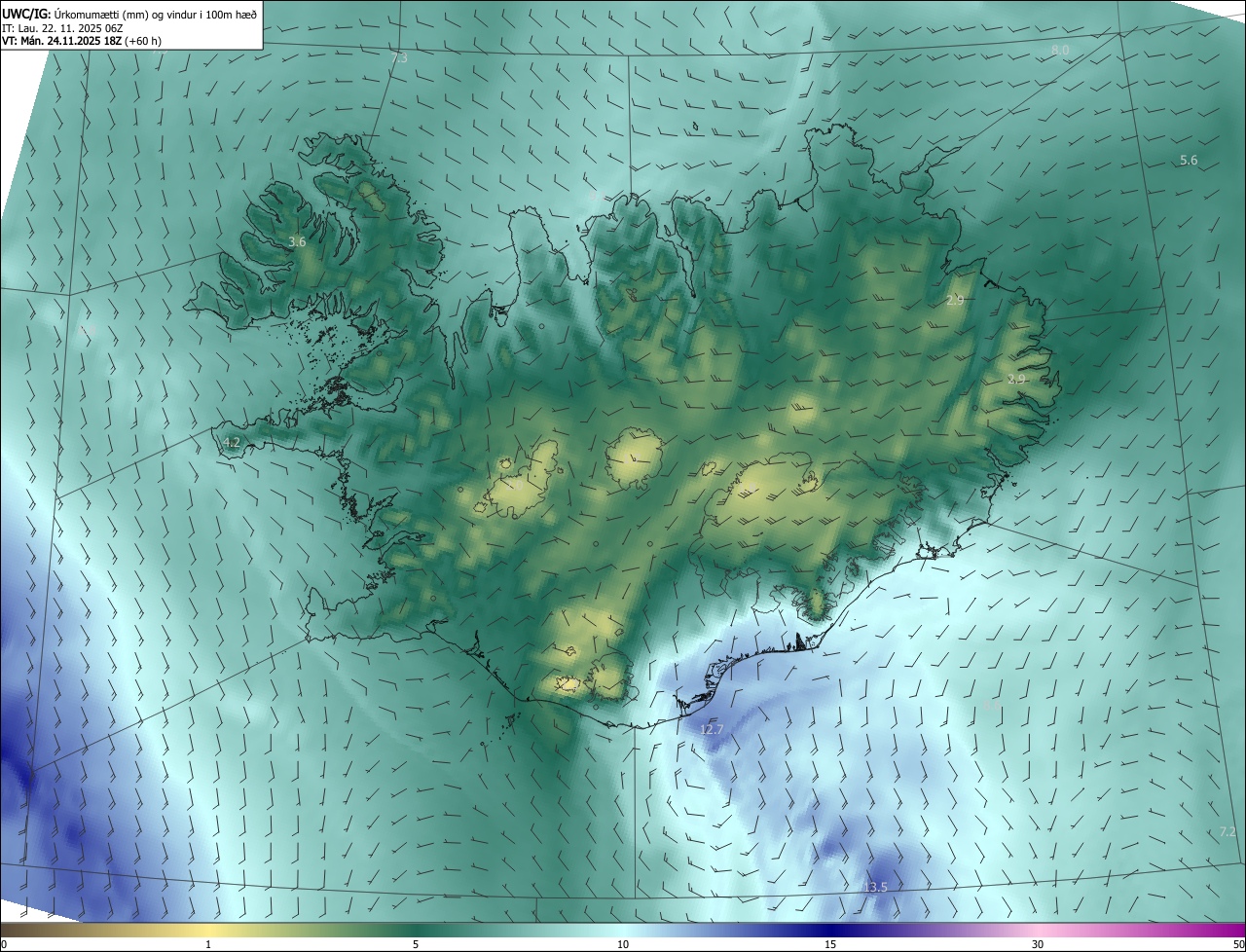Click the 0 tick label on the color scale
This screenshot has width=1246, height=952.
click(x=4, y=944)
